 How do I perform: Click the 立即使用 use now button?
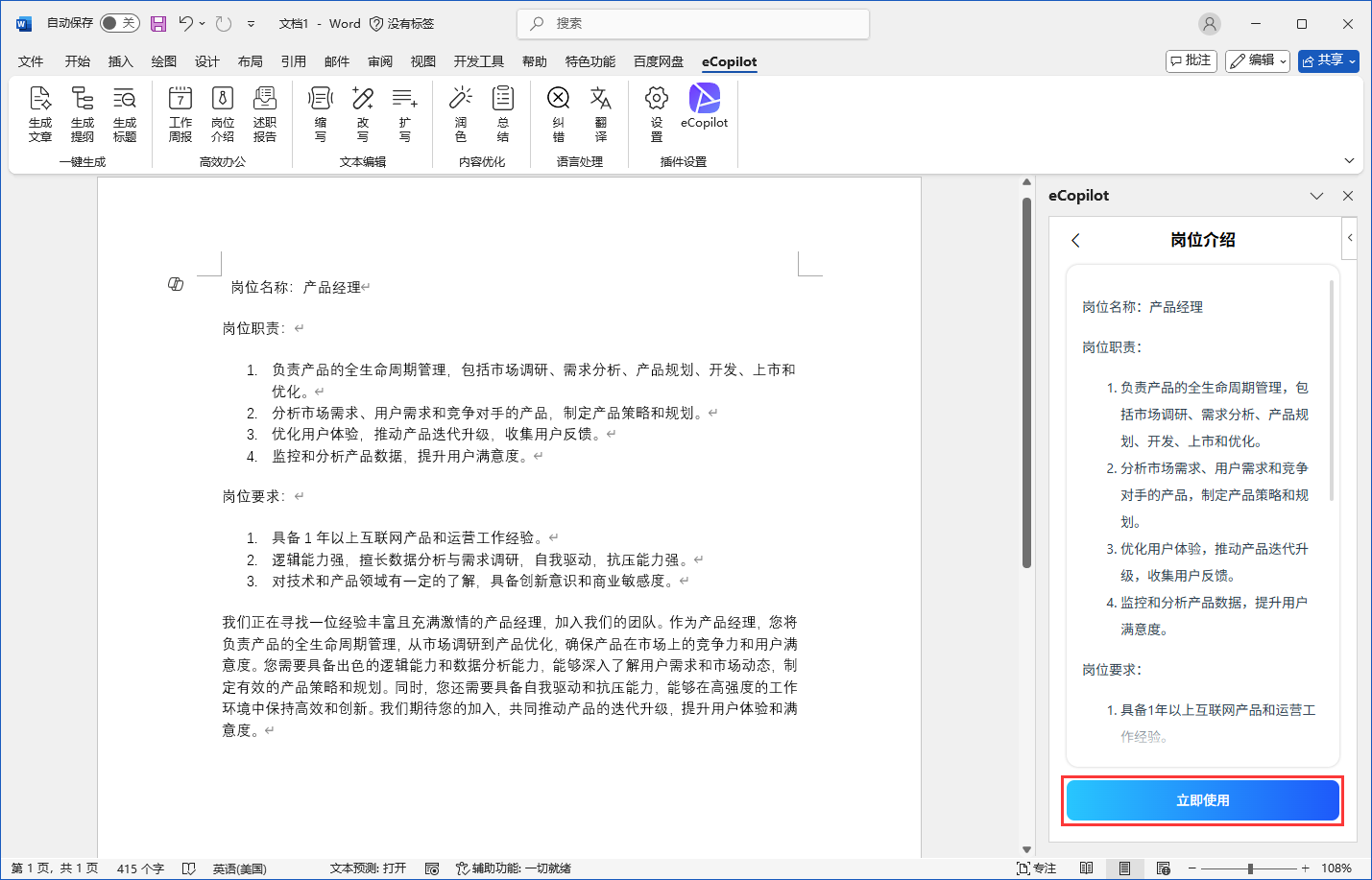[x=1202, y=800]
